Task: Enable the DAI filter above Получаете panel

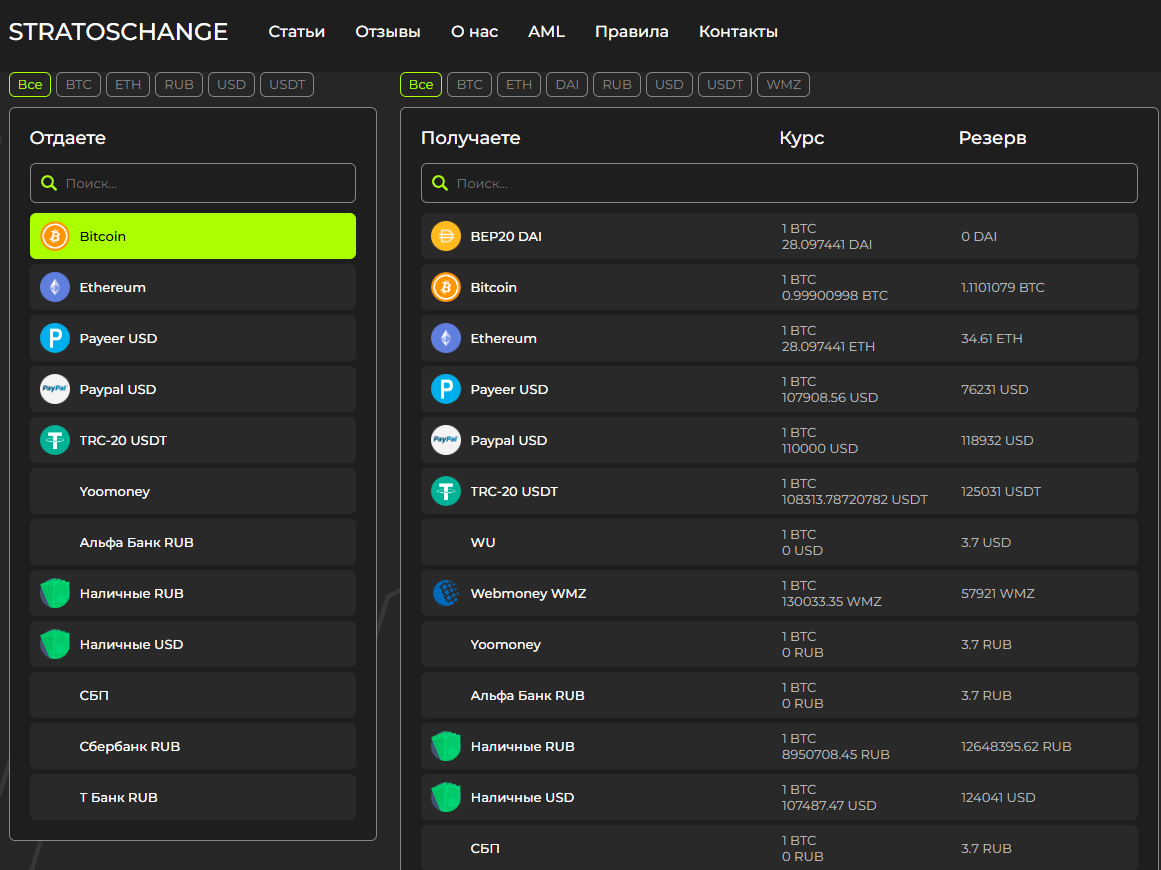Action: coord(567,85)
